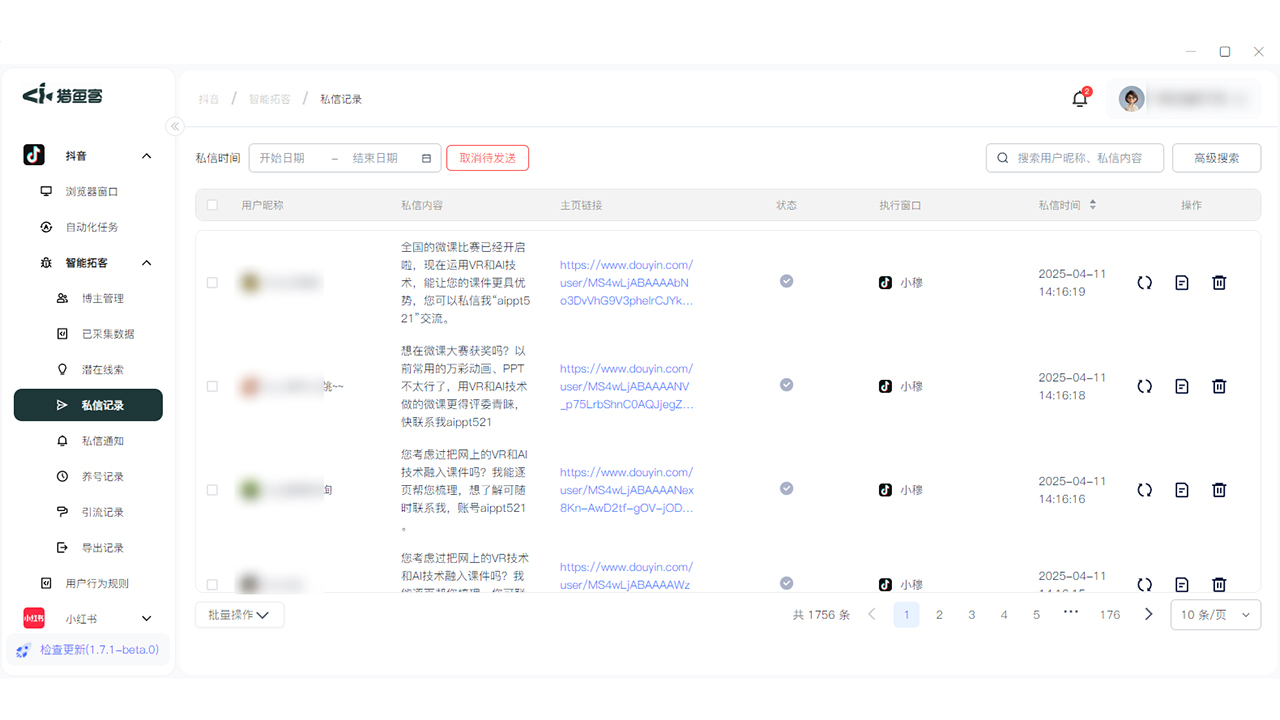Open the detail icon for 14:16:18 row
Viewport: 1280px width, 720px height.
(x=1182, y=386)
